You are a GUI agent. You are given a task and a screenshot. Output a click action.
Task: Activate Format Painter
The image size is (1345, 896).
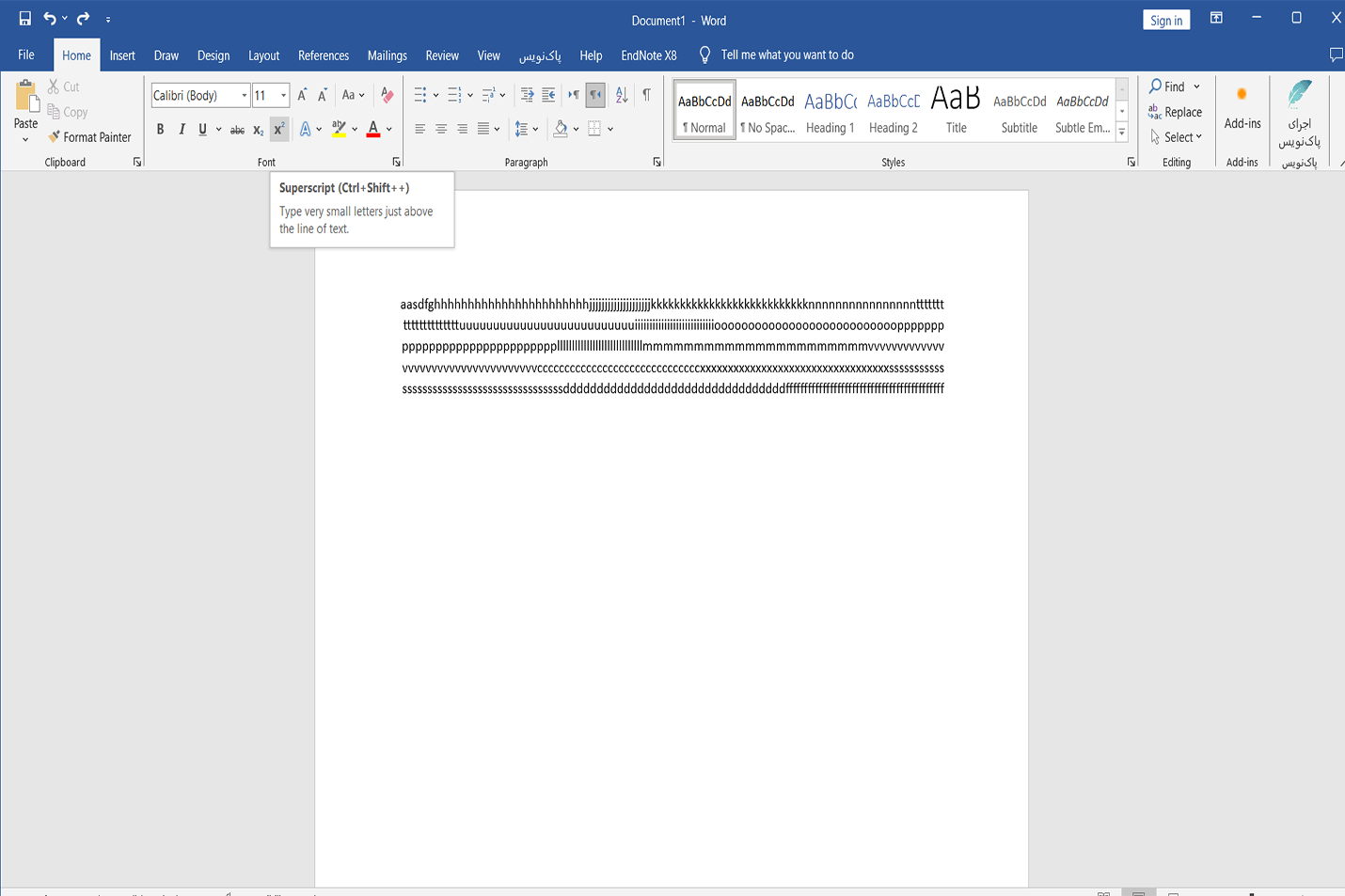coord(89,137)
